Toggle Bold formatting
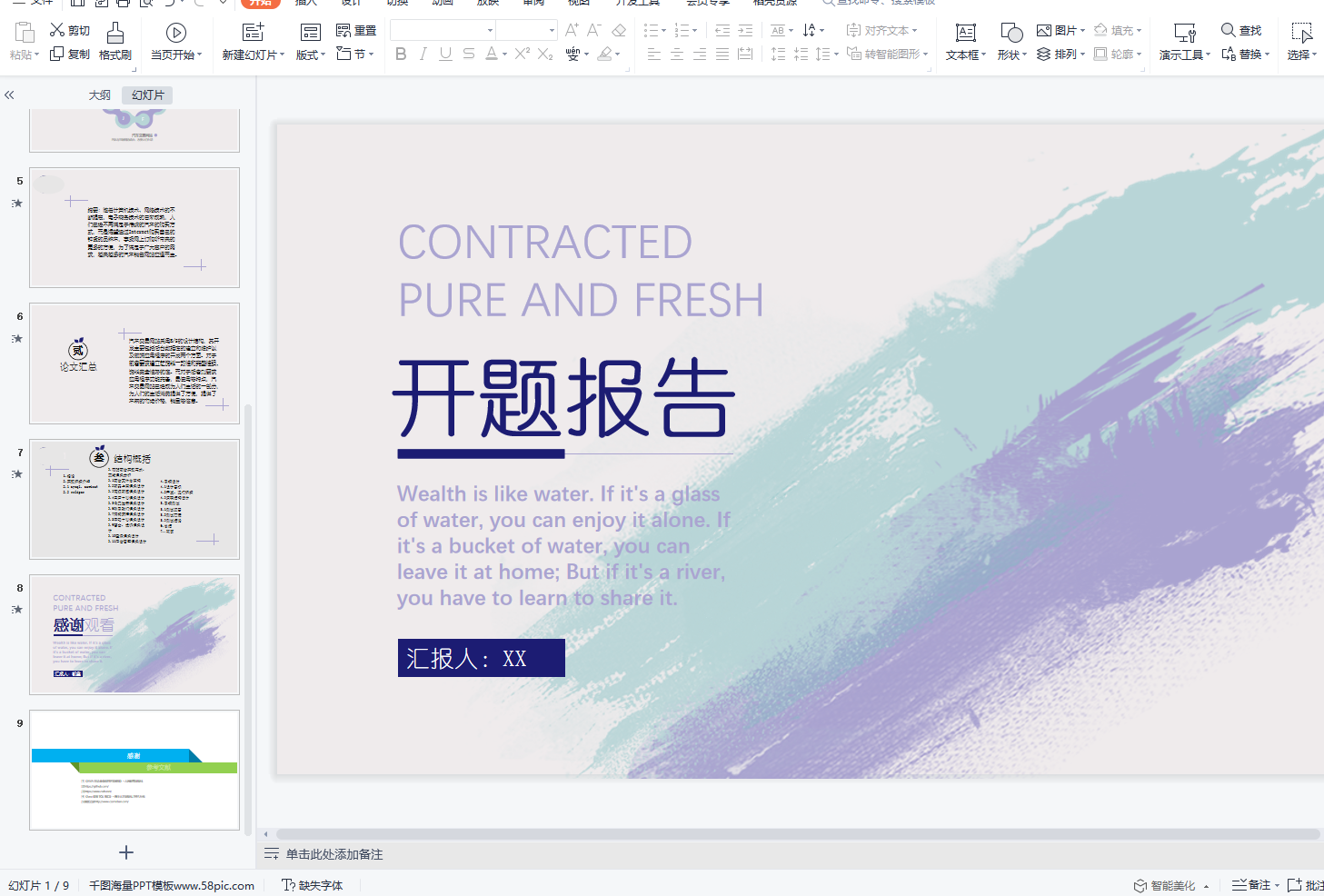 pos(401,54)
